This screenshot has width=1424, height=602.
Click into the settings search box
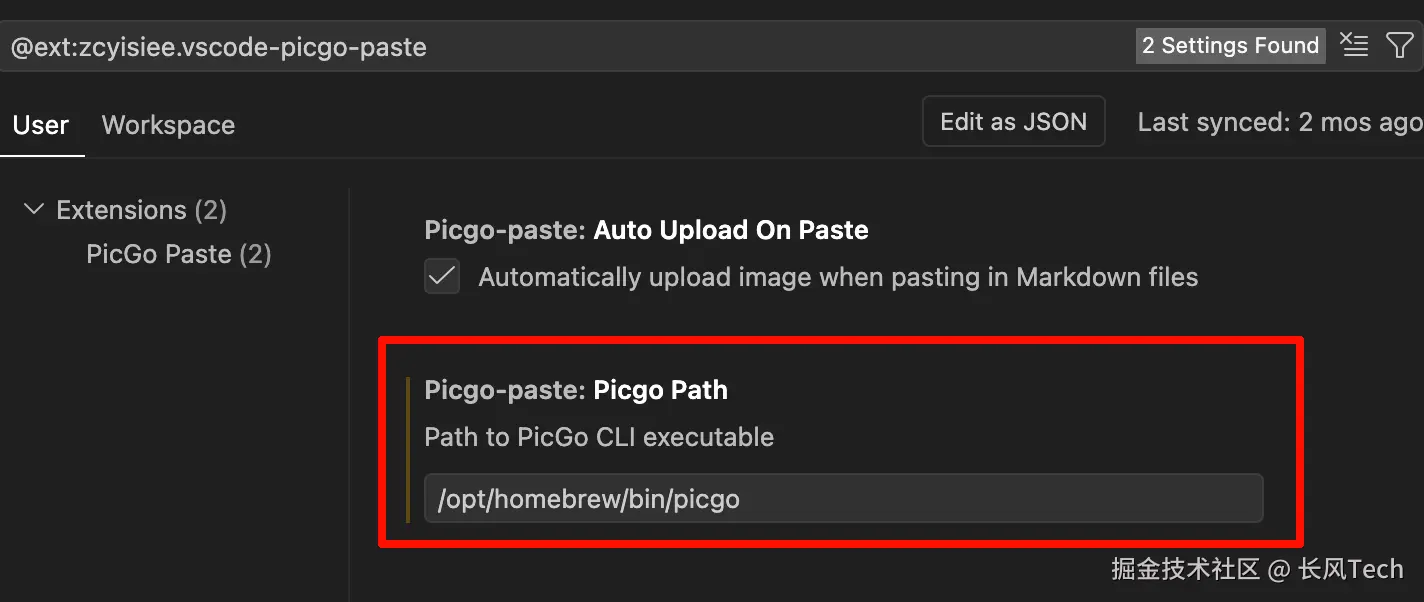560,46
